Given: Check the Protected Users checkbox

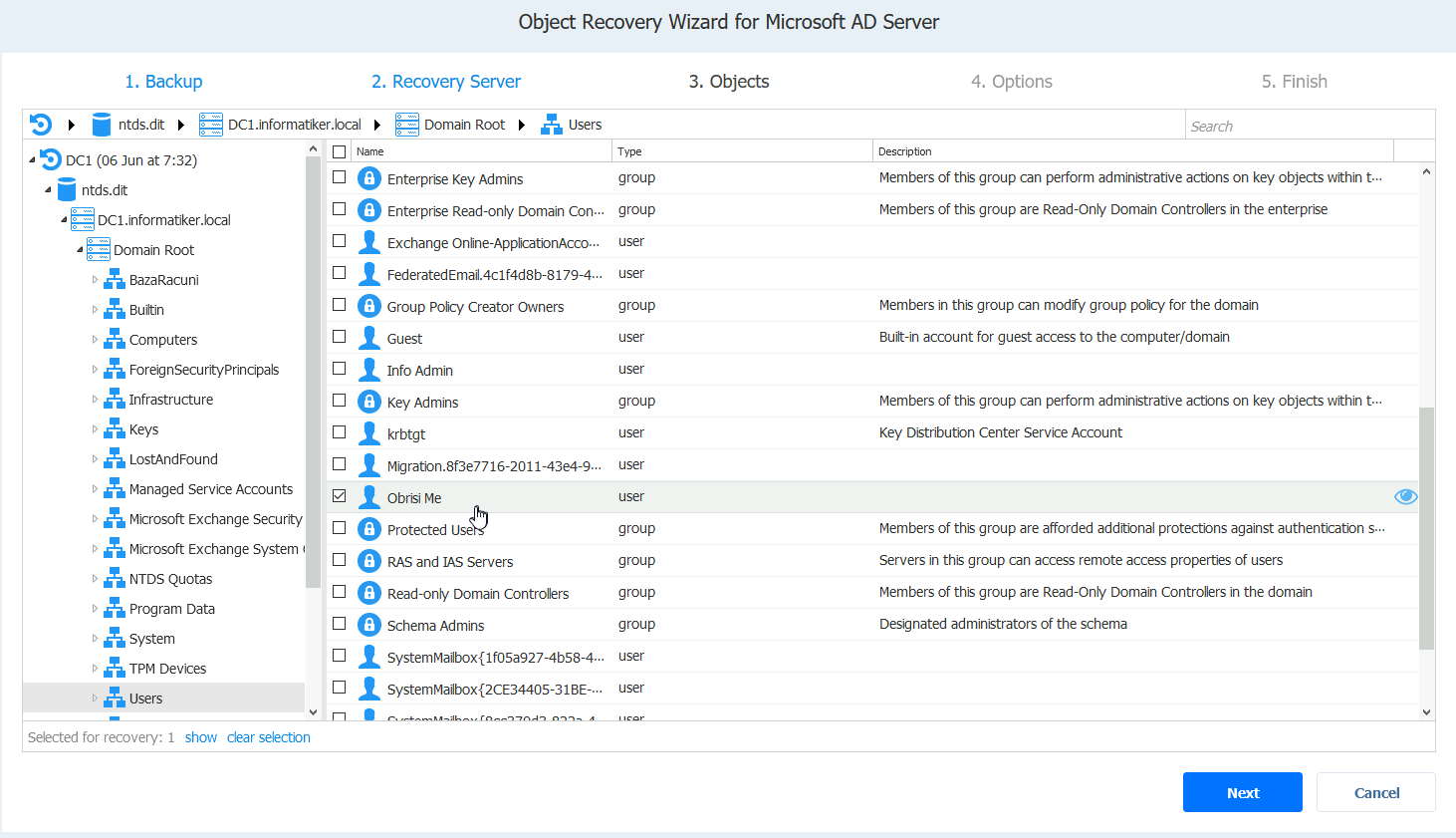Looking at the screenshot, I should (340, 528).
